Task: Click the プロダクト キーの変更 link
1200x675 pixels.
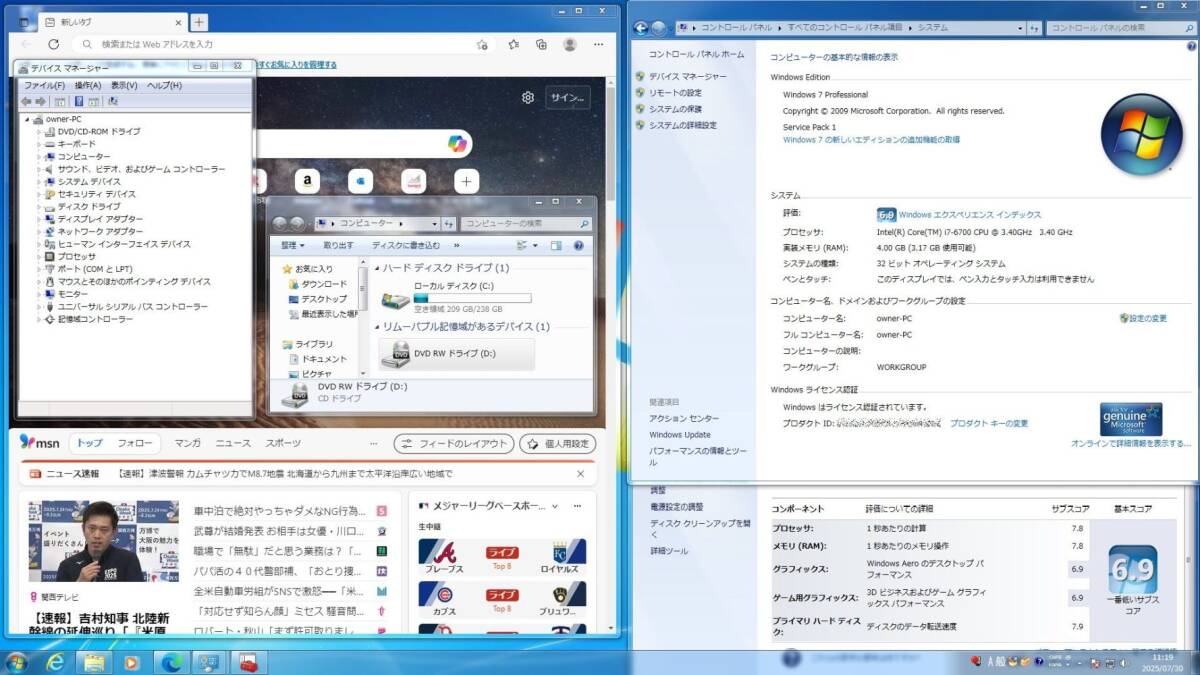Action: 989,424
